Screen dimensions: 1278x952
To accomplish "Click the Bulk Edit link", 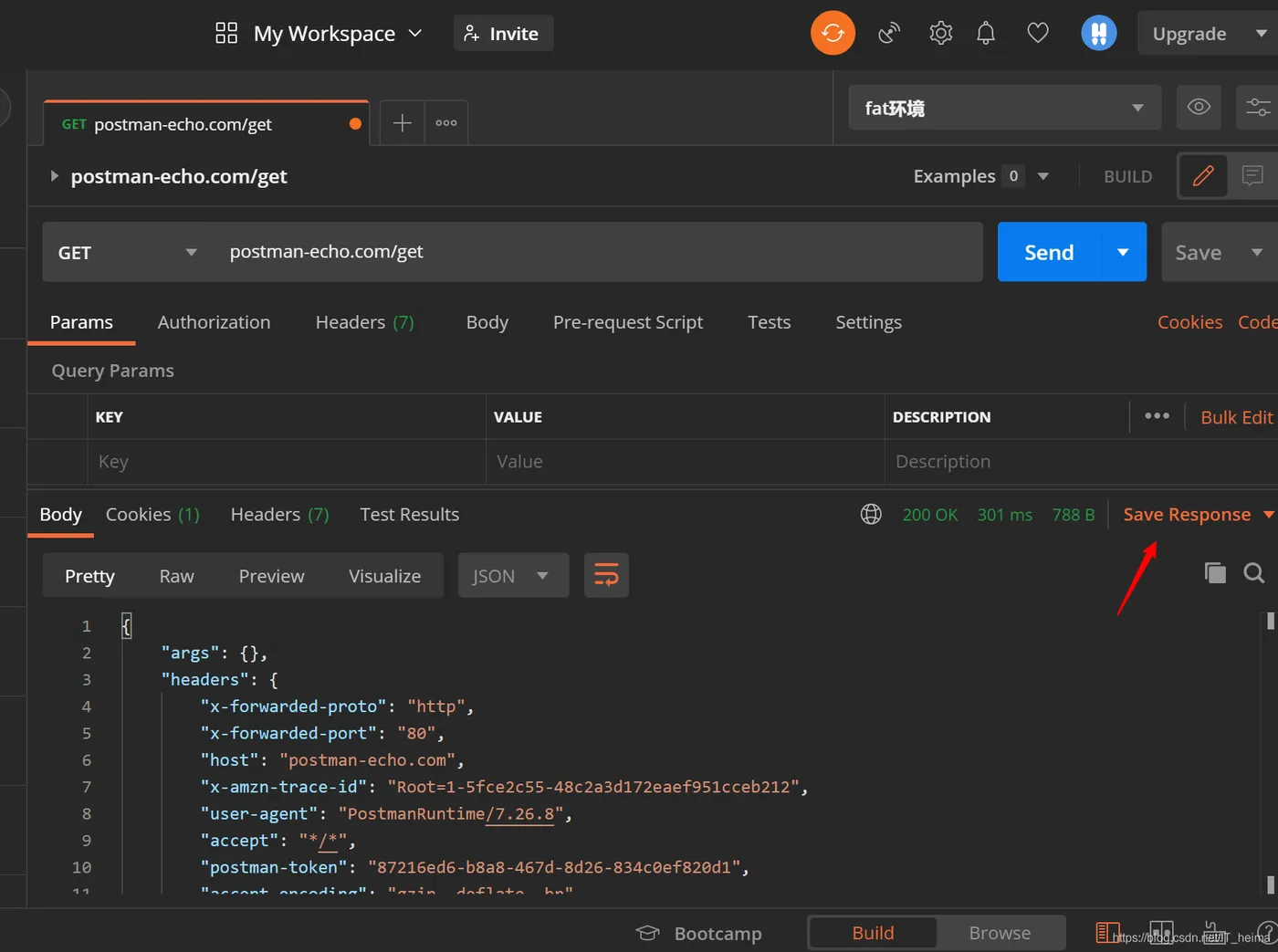I will click(1236, 417).
